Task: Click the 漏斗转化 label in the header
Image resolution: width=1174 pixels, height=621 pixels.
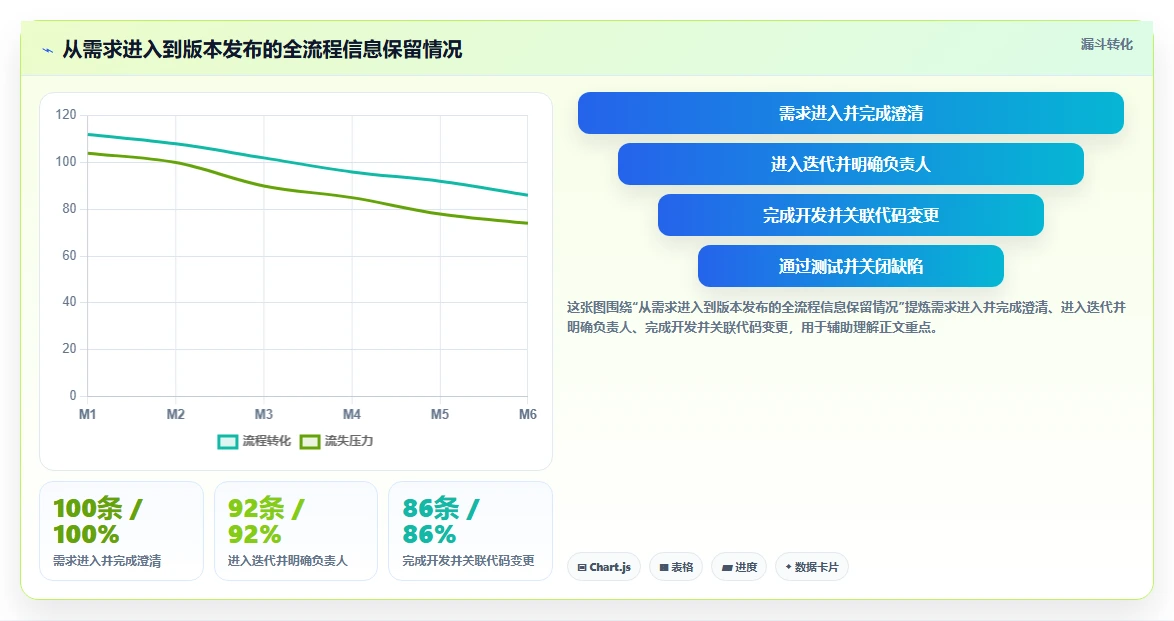Action: click(1107, 44)
